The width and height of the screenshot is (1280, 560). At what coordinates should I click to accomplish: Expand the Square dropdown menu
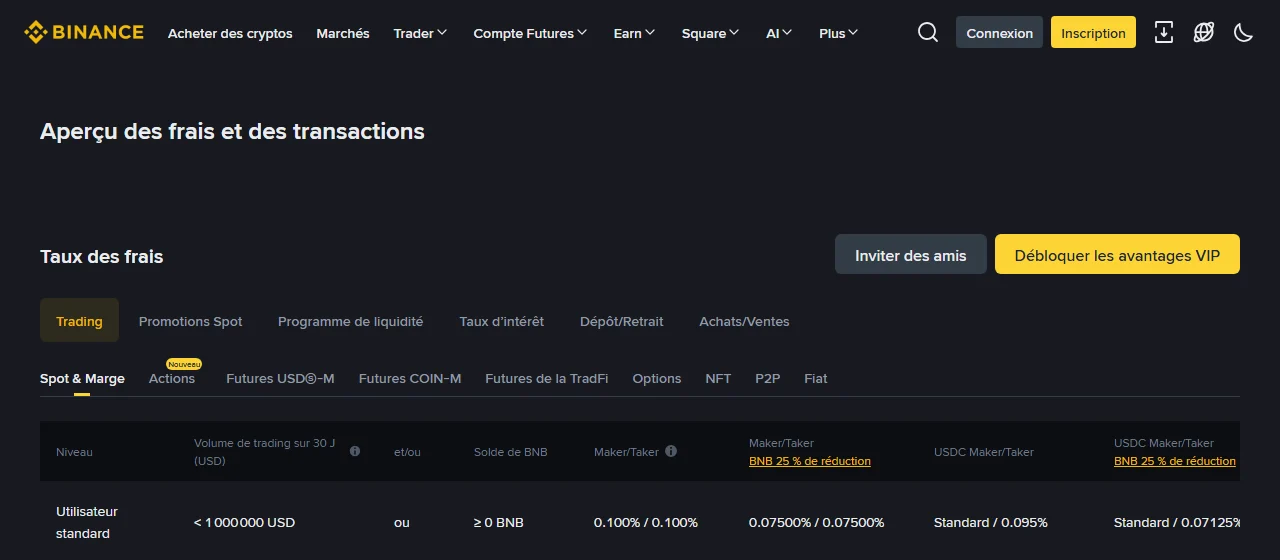(710, 33)
